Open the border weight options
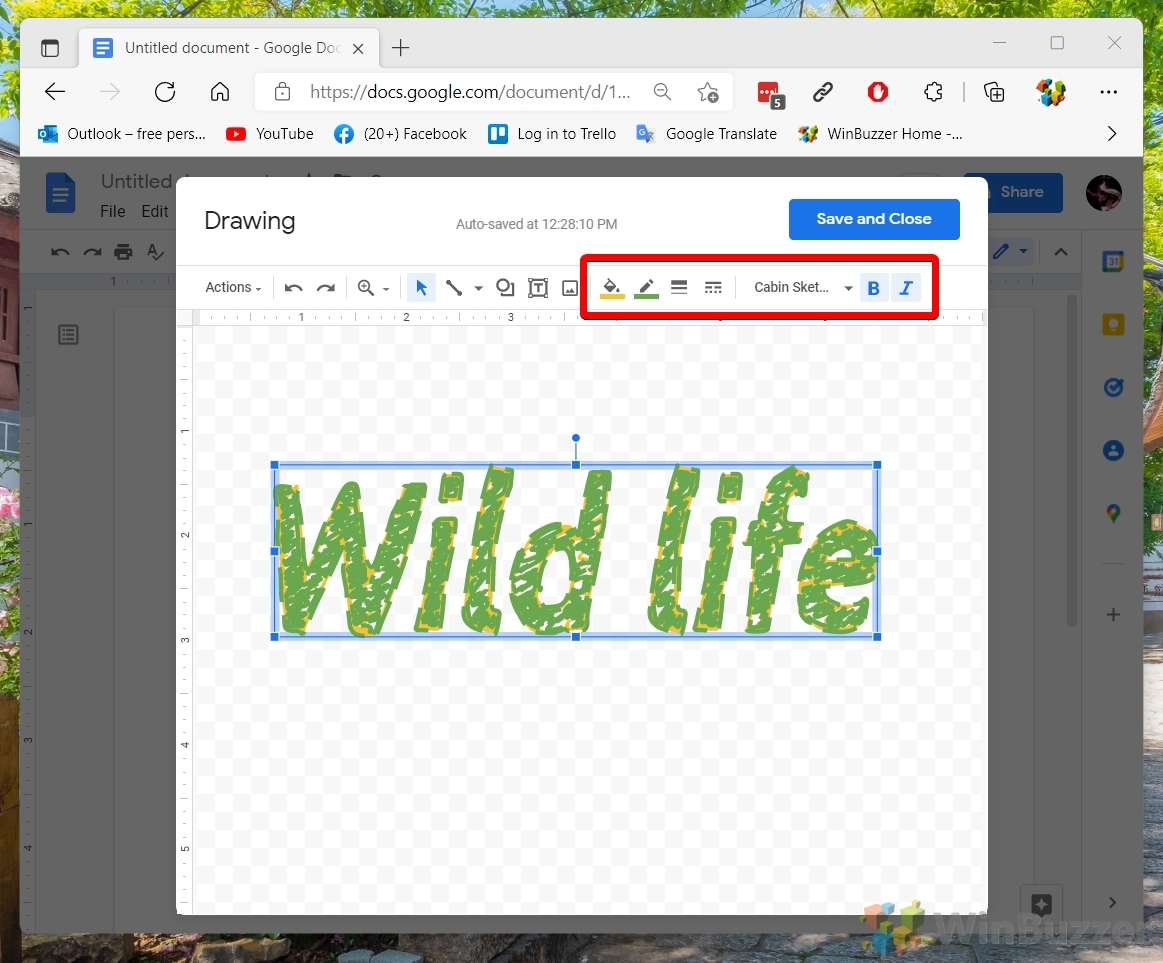 pyautogui.click(x=679, y=288)
